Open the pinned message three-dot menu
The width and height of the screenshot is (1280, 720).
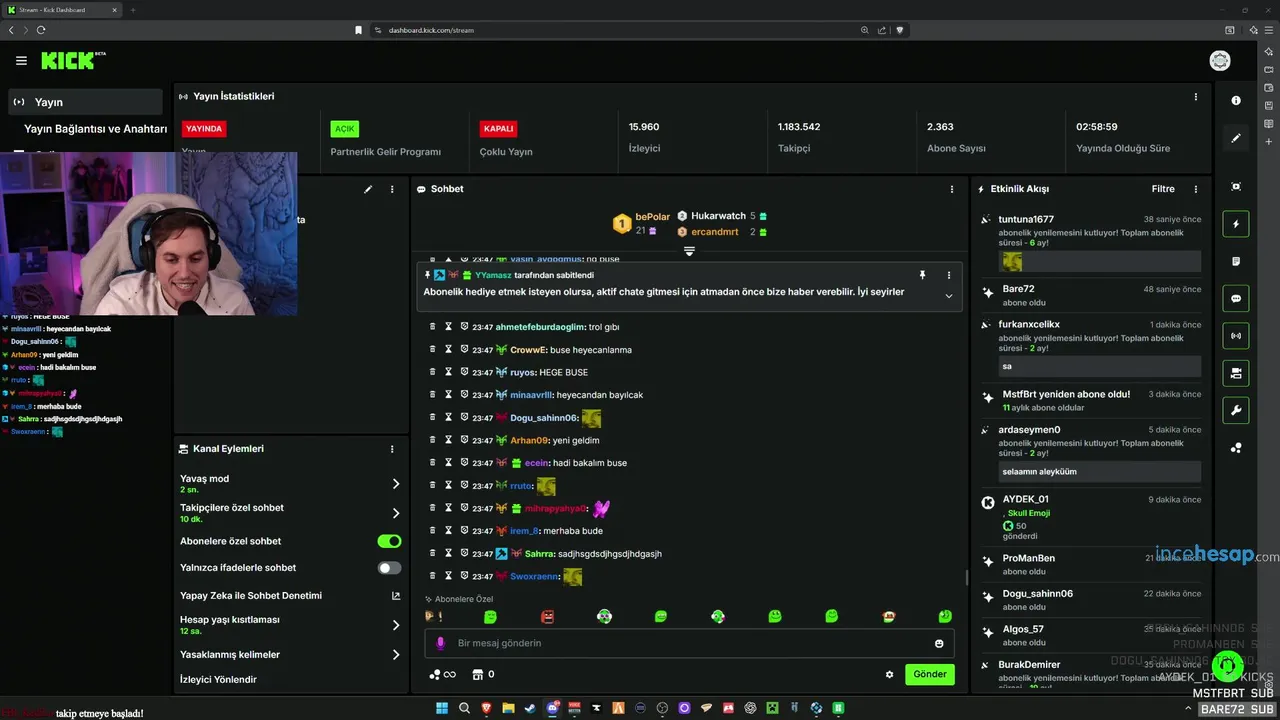pos(949,275)
